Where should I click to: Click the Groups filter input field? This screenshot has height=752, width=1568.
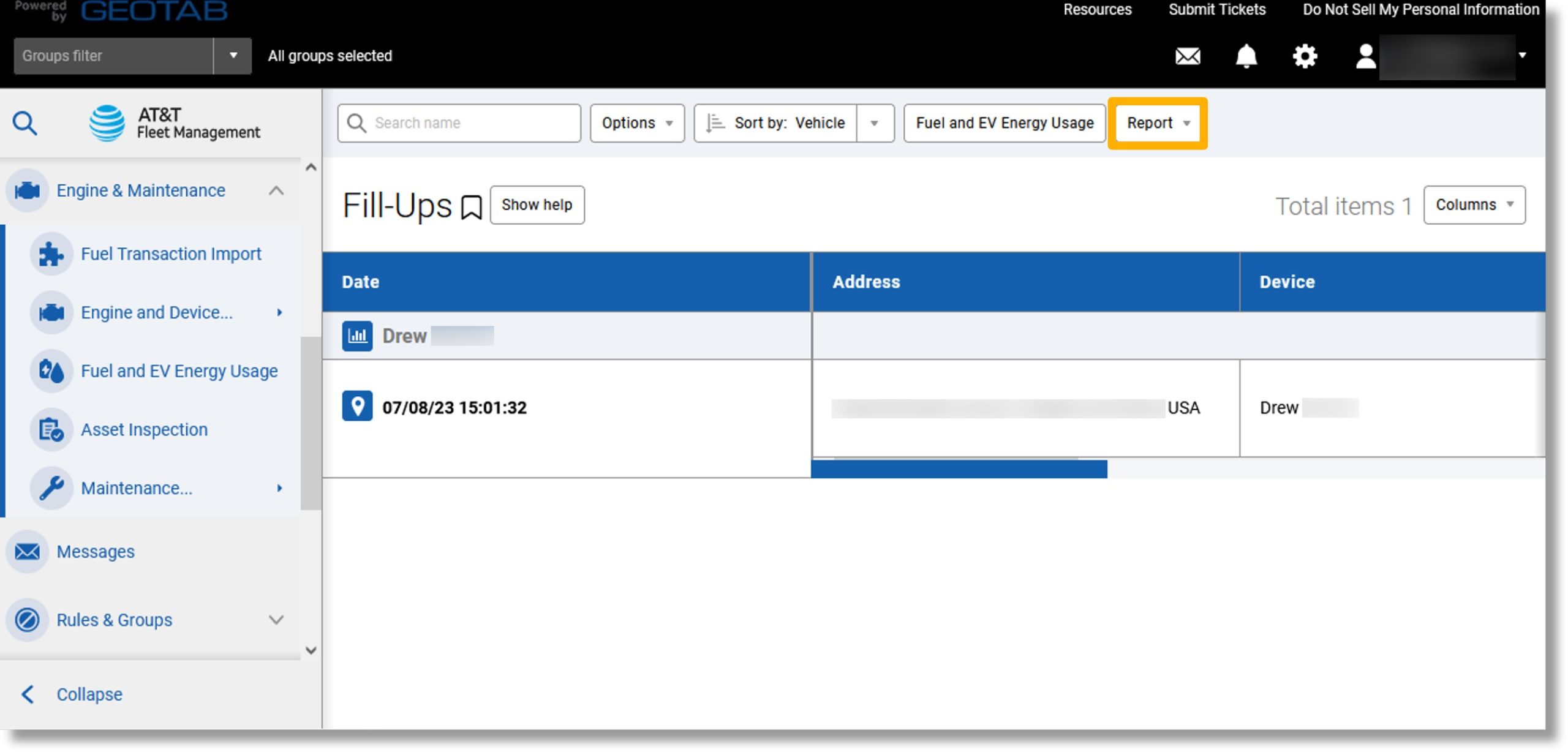(113, 56)
